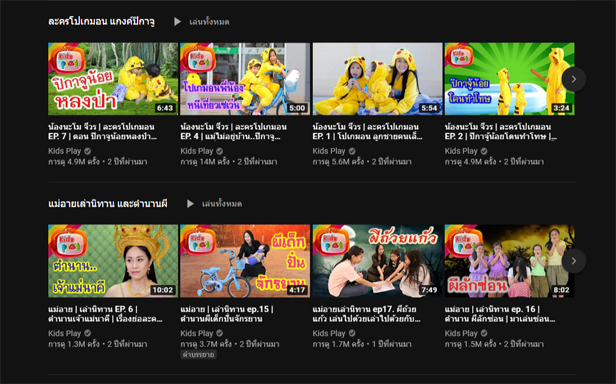Open the 5:54 Pikachu costumes thumbnail
Viewport: 616px width, 384px height.
(377, 79)
